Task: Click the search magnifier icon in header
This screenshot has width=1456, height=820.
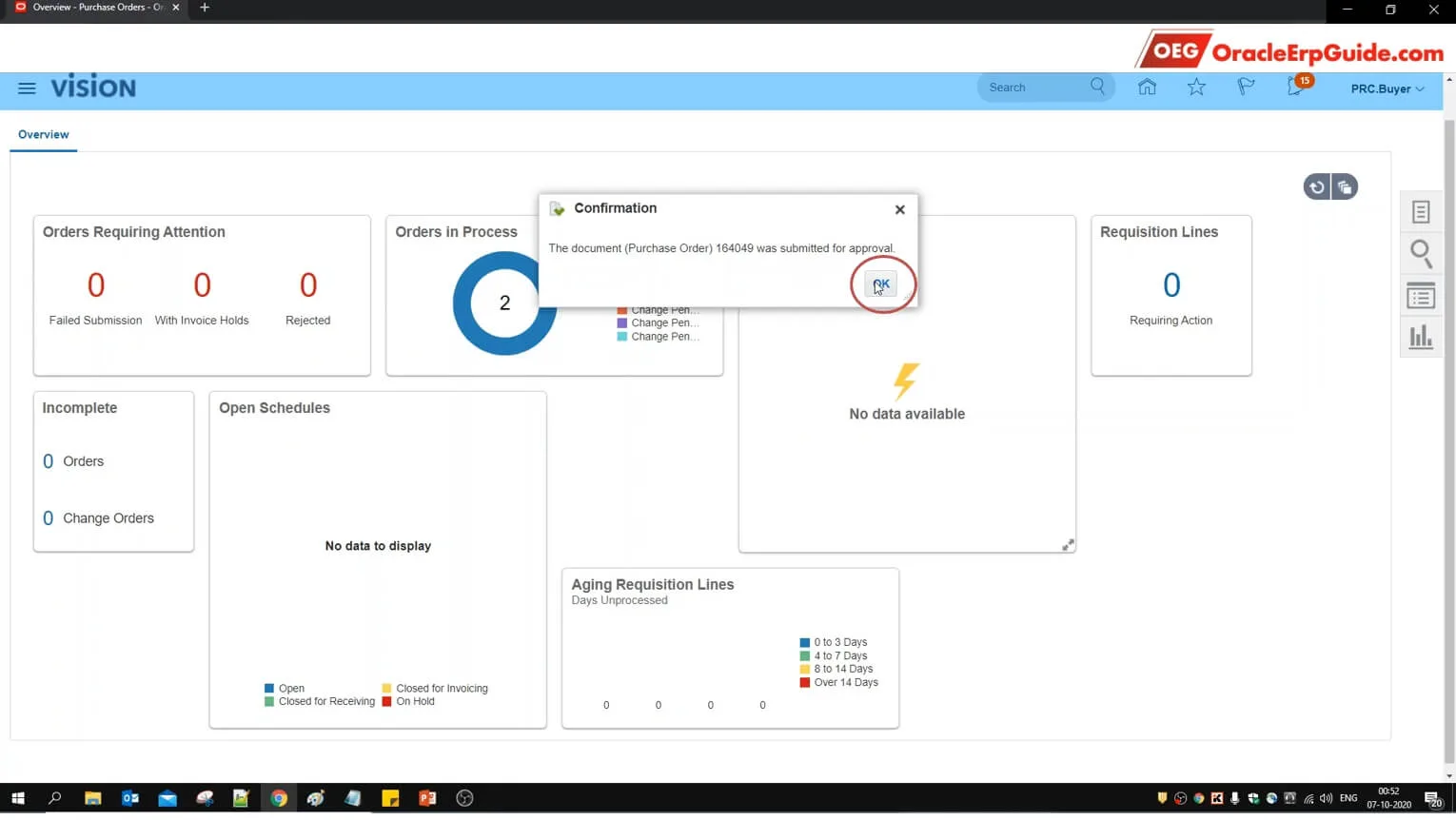Action: 1097,87
